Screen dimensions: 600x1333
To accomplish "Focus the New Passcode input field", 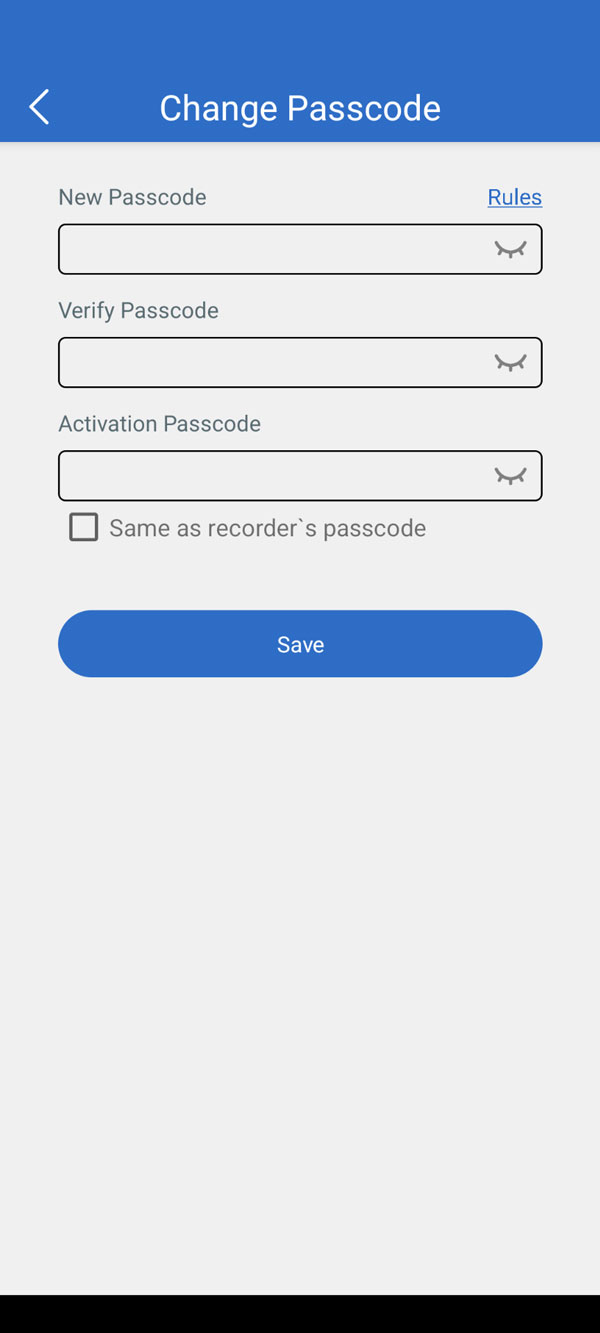I will [x=270, y=249].
